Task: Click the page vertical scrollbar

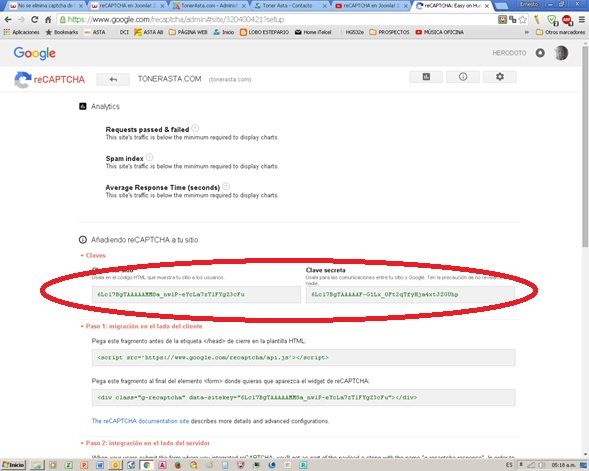Action: pos(585,146)
